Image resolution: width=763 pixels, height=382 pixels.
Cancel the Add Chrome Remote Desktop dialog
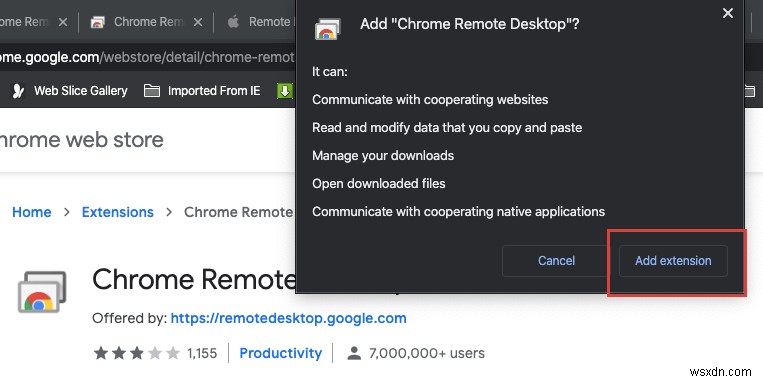[556, 261]
